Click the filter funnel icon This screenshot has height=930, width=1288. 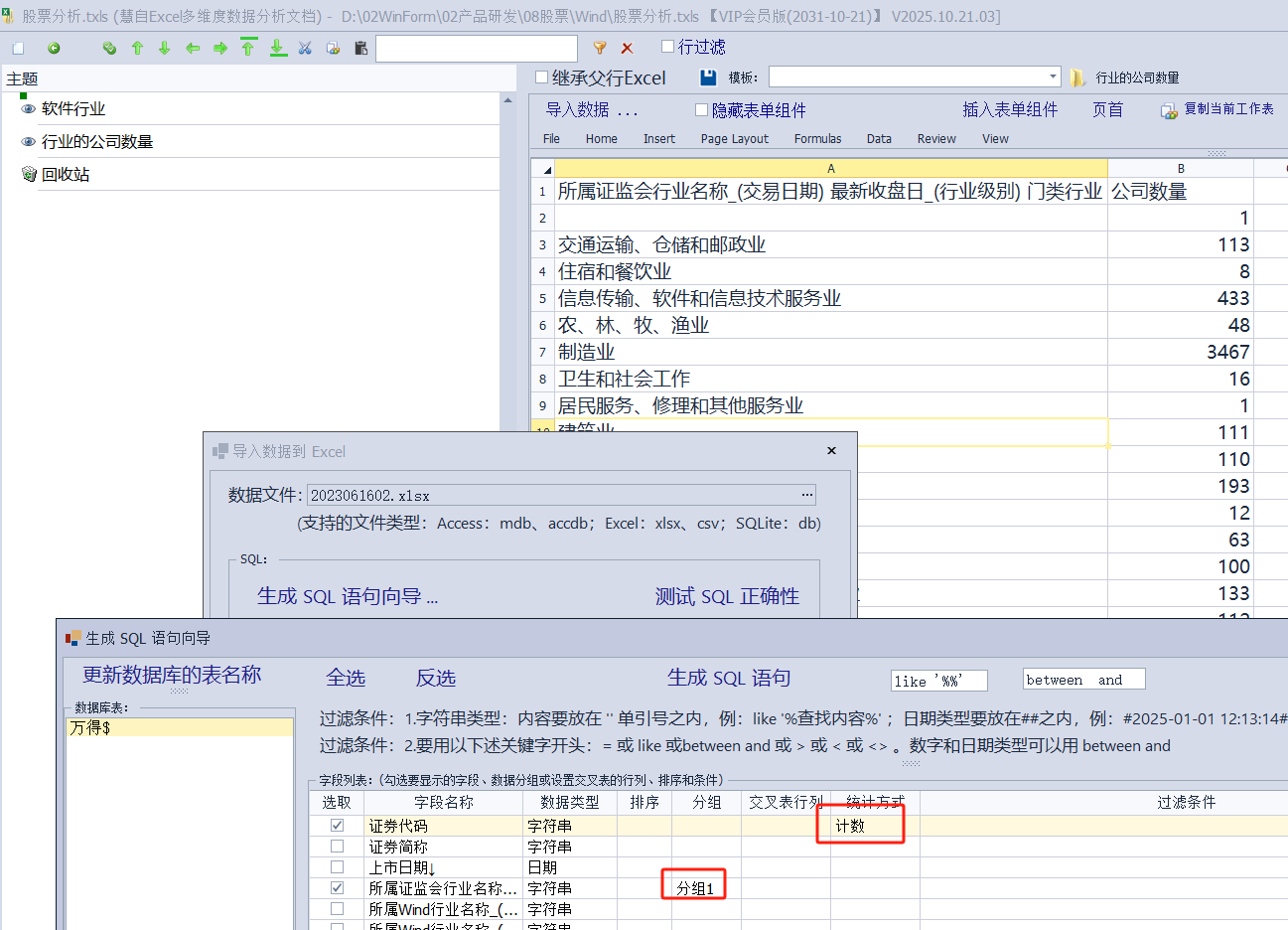tap(599, 48)
